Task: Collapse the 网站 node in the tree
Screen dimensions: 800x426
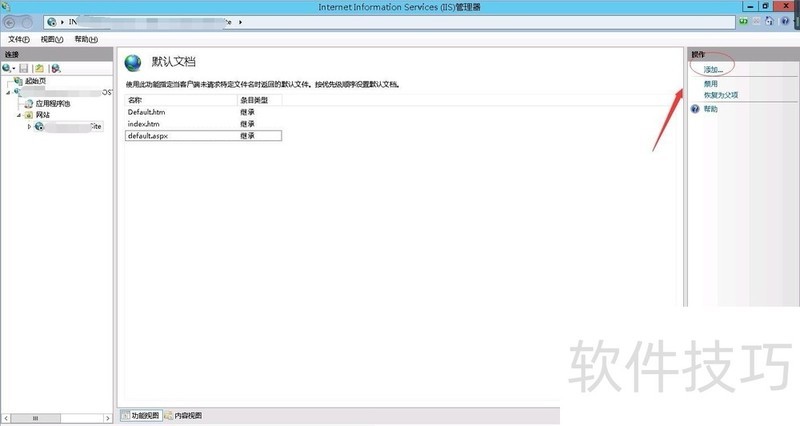Action: point(19,115)
